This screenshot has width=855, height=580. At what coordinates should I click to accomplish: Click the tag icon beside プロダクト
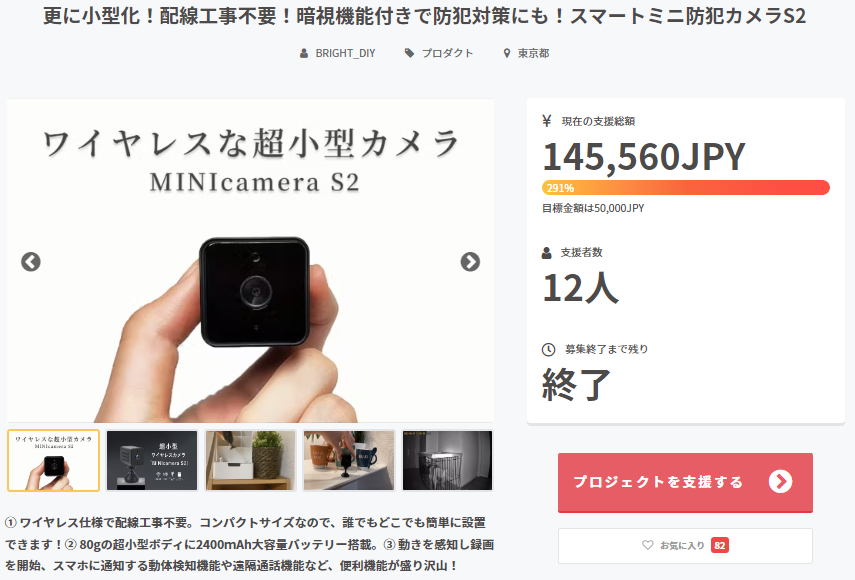point(409,53)
